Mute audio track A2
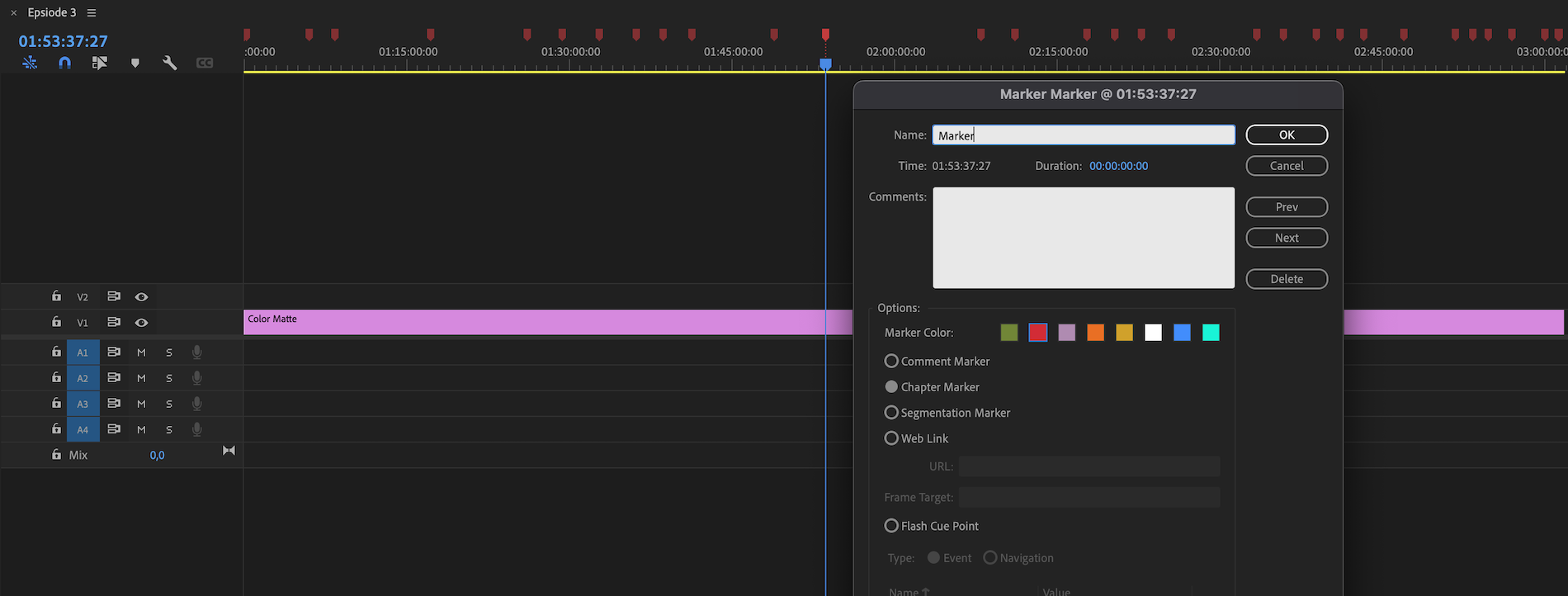1568x596 pixels. [141, 378]
